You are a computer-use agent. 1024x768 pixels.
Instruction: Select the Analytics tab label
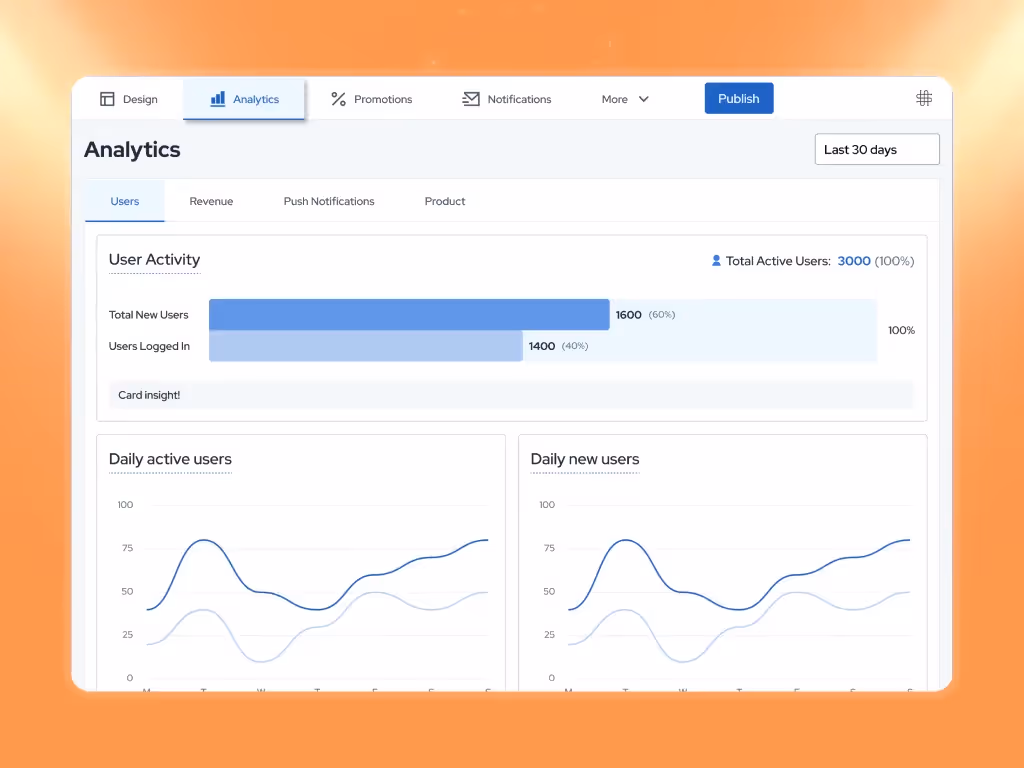pyautogui.click(x=255, y=99)
